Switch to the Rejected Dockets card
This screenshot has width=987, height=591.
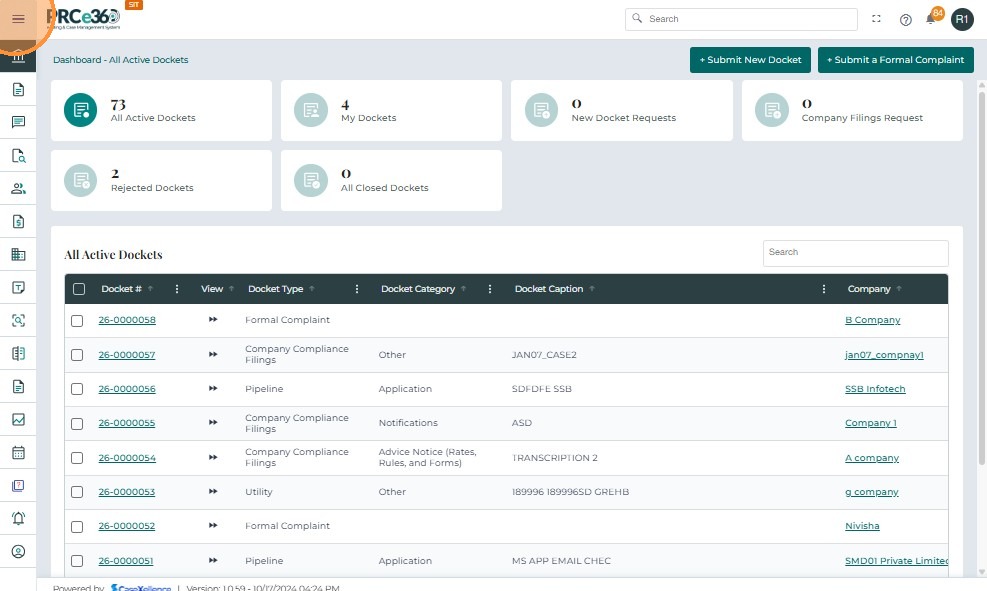161,181
